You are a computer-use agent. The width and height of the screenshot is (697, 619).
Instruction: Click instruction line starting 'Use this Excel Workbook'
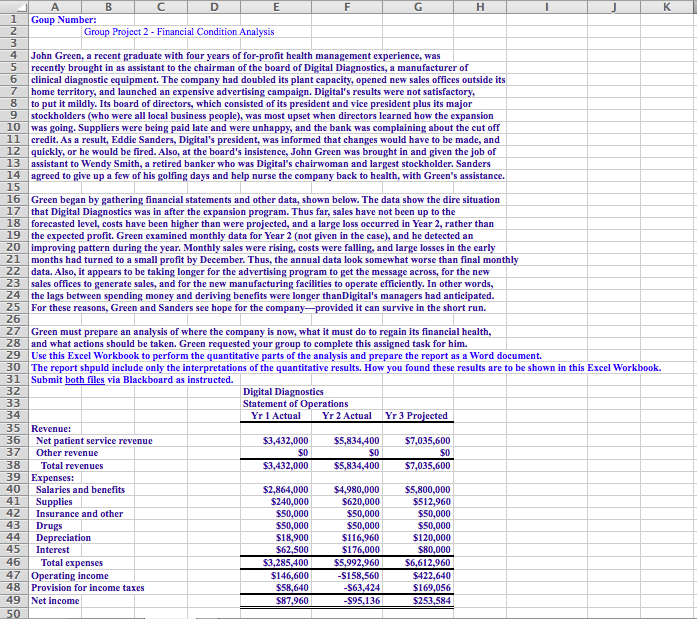[286, 356]
